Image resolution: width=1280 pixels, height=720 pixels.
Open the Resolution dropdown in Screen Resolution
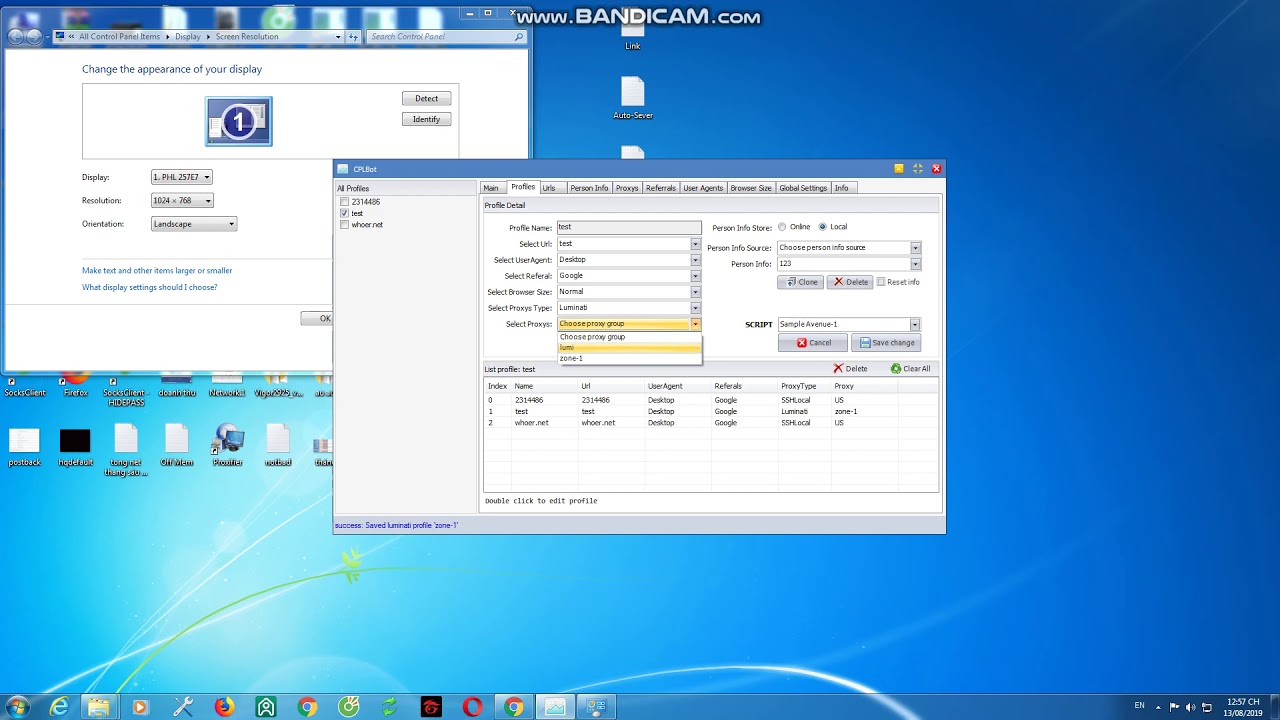point(182,201)
